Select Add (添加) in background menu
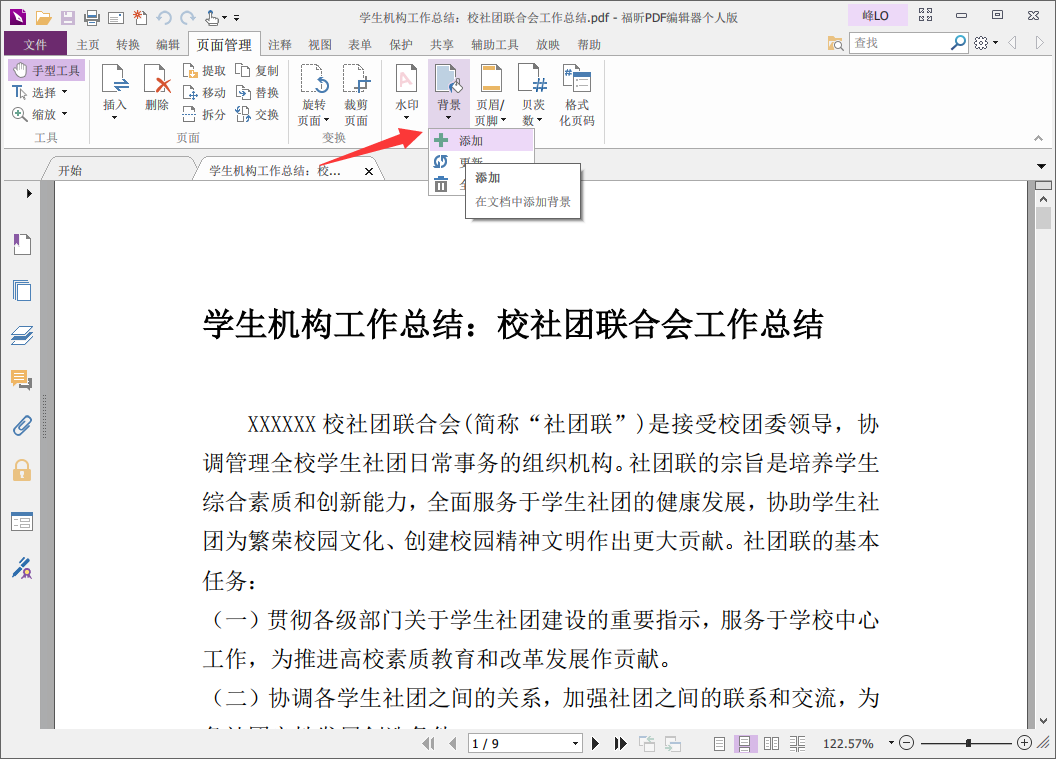The image size is (1056, 759). tap(482, 141)
